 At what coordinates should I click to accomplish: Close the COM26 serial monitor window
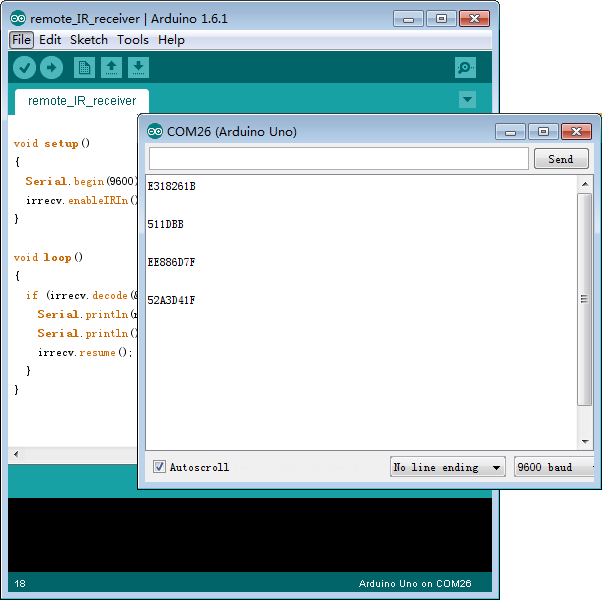tap(576, 132)
